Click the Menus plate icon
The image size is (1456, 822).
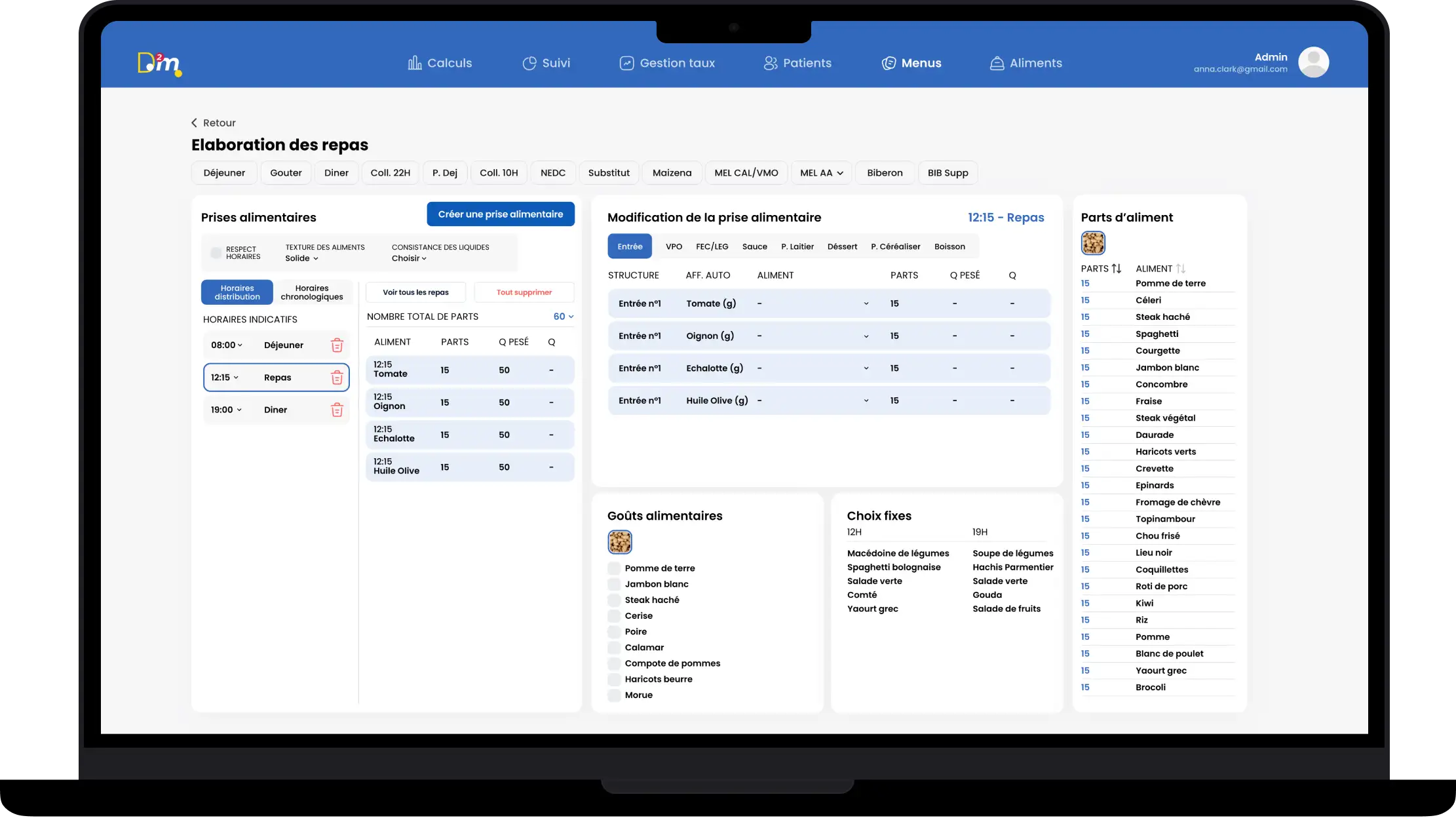coord(889,63)
